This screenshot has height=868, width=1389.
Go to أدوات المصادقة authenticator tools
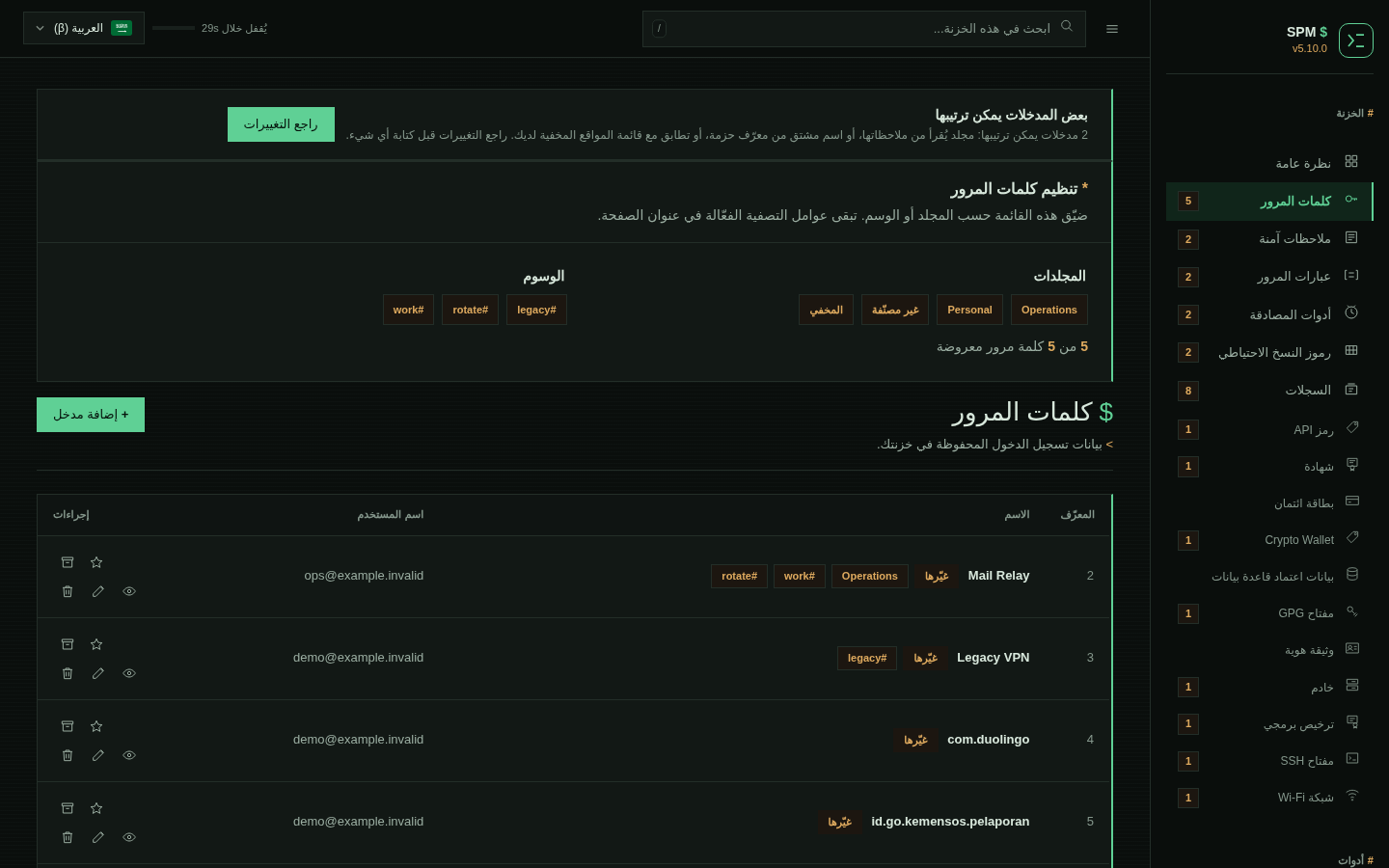pyautogui.click(x=1269, y=314)
